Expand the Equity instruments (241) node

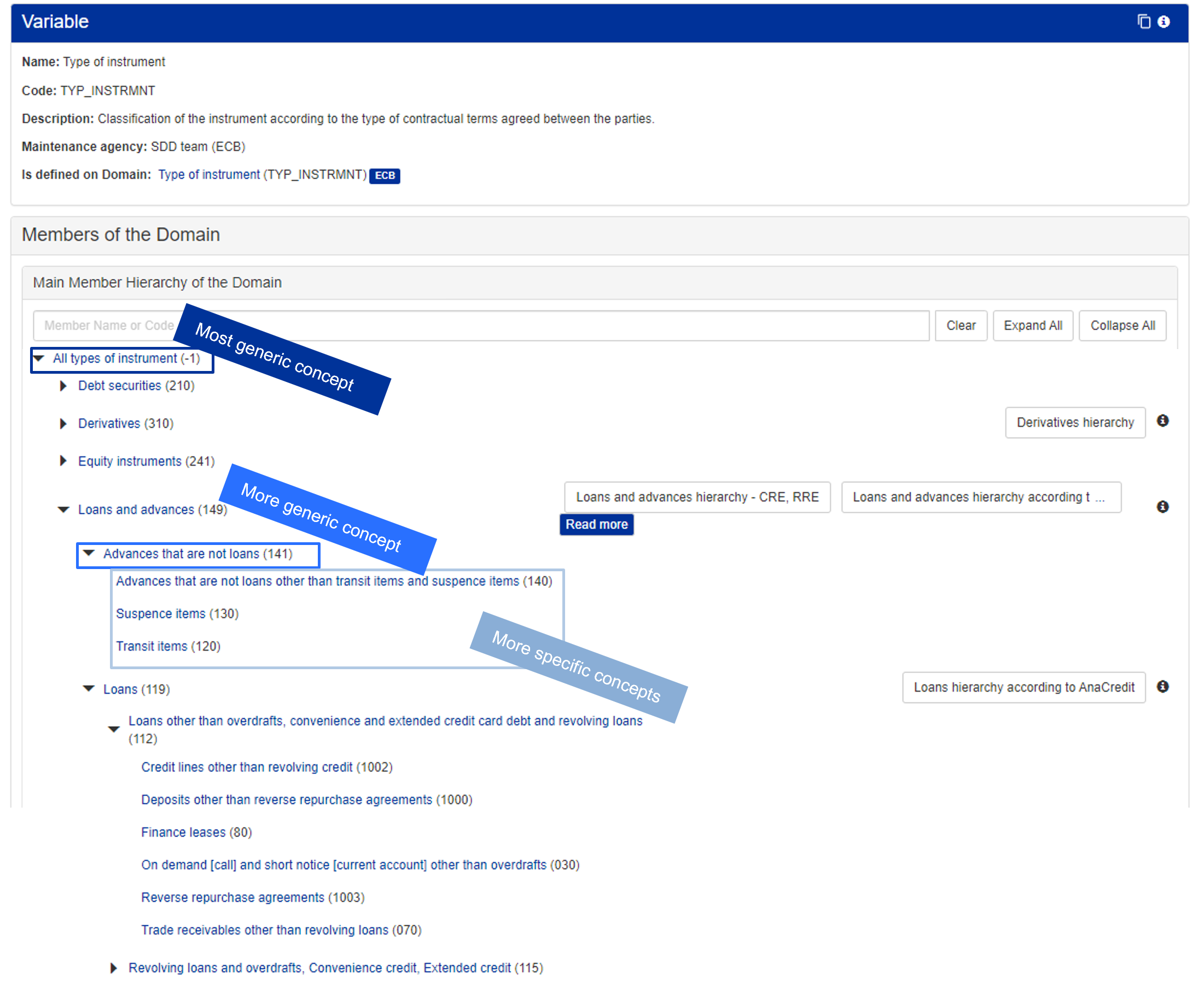(x=63, y=461)
